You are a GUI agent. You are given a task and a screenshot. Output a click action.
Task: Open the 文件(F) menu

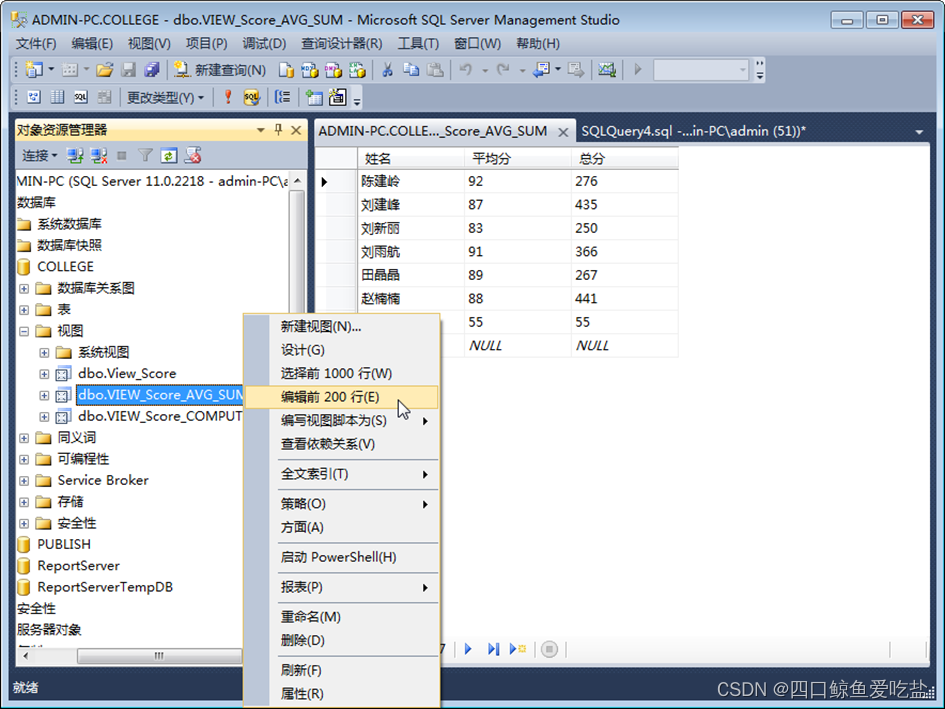pos(36,43)
